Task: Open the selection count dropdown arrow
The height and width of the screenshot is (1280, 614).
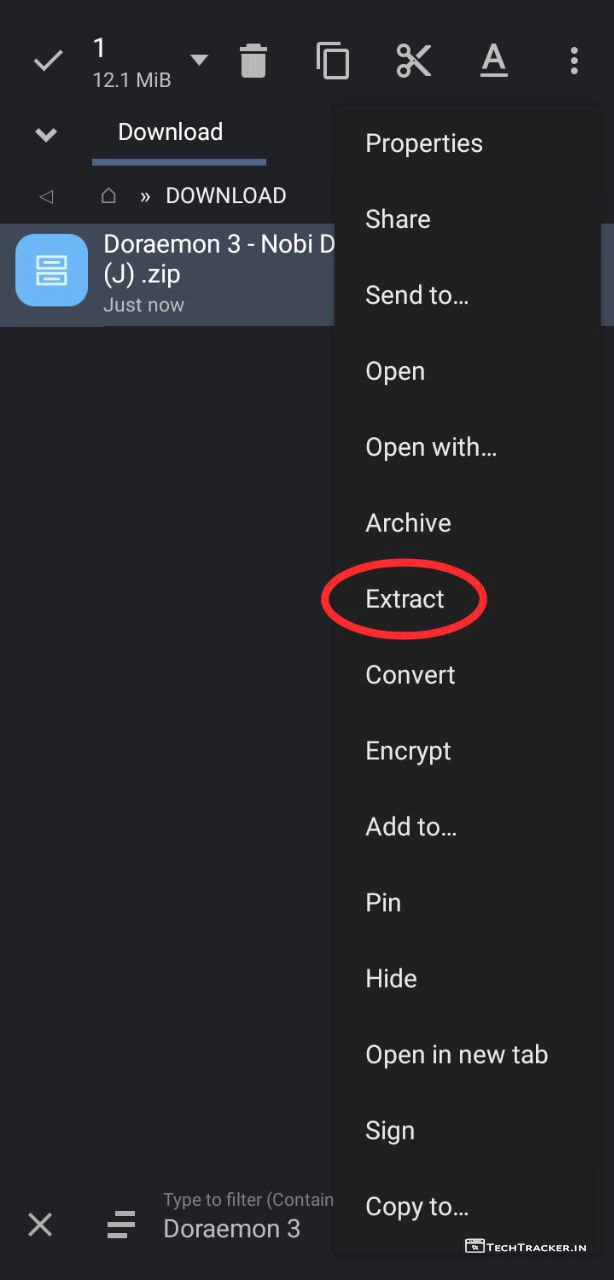Action: (199, 60)
